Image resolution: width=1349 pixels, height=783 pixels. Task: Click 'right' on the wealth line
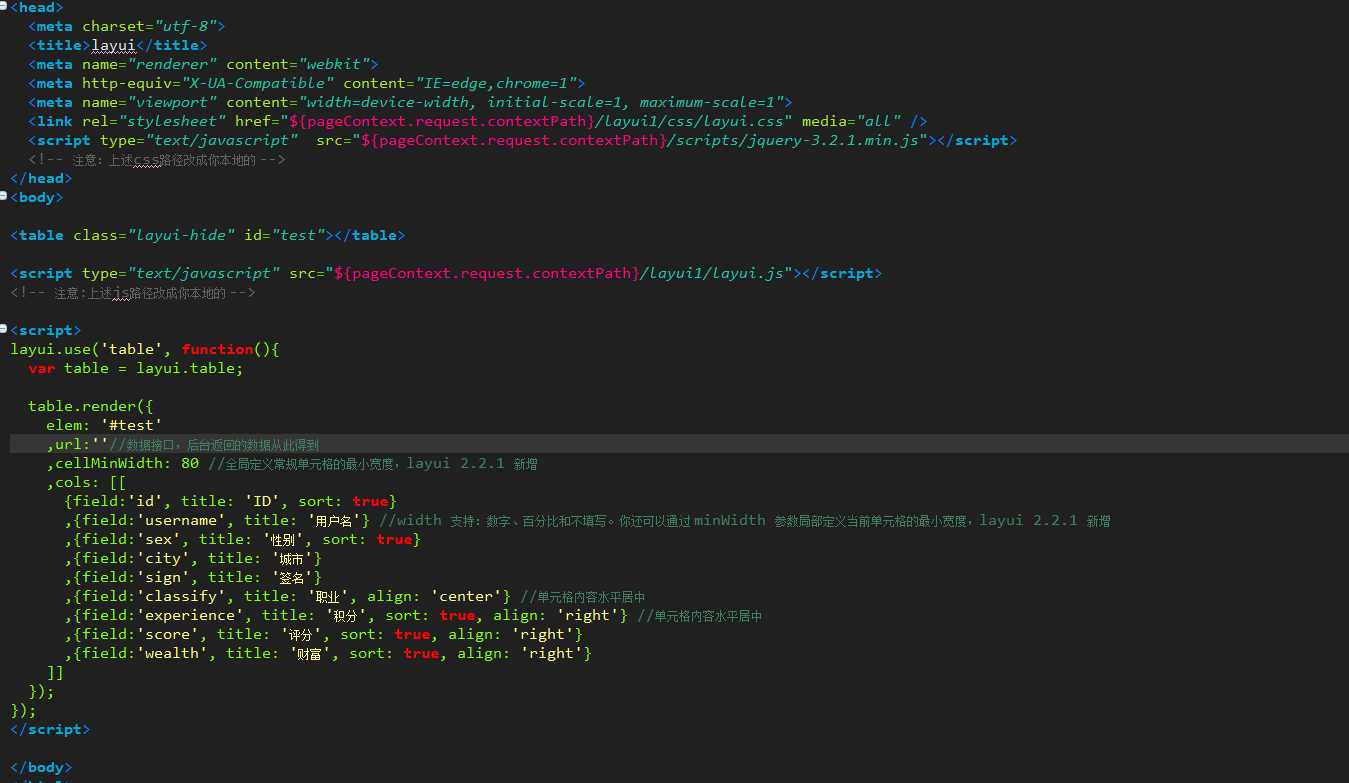tap(552, 653)
